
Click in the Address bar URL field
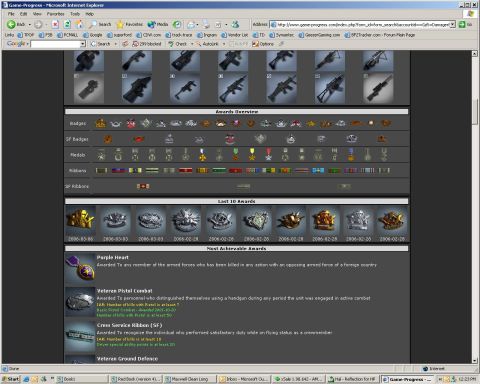pos(360,24)
